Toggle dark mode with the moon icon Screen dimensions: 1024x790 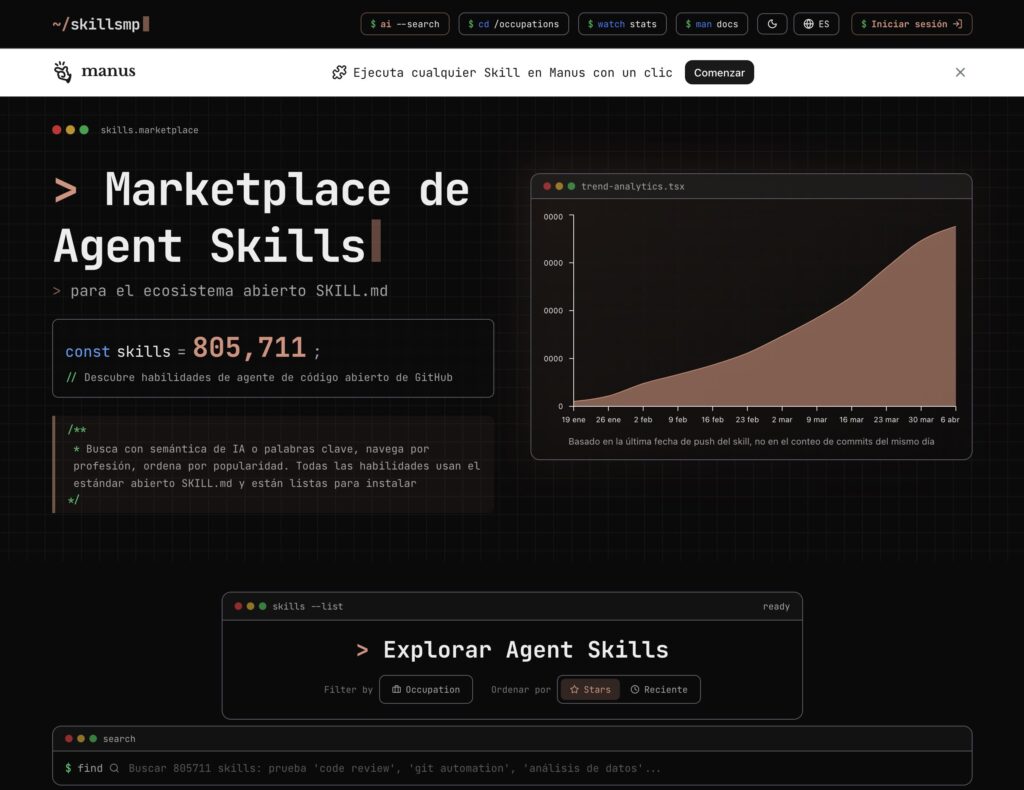pos(772,24)
